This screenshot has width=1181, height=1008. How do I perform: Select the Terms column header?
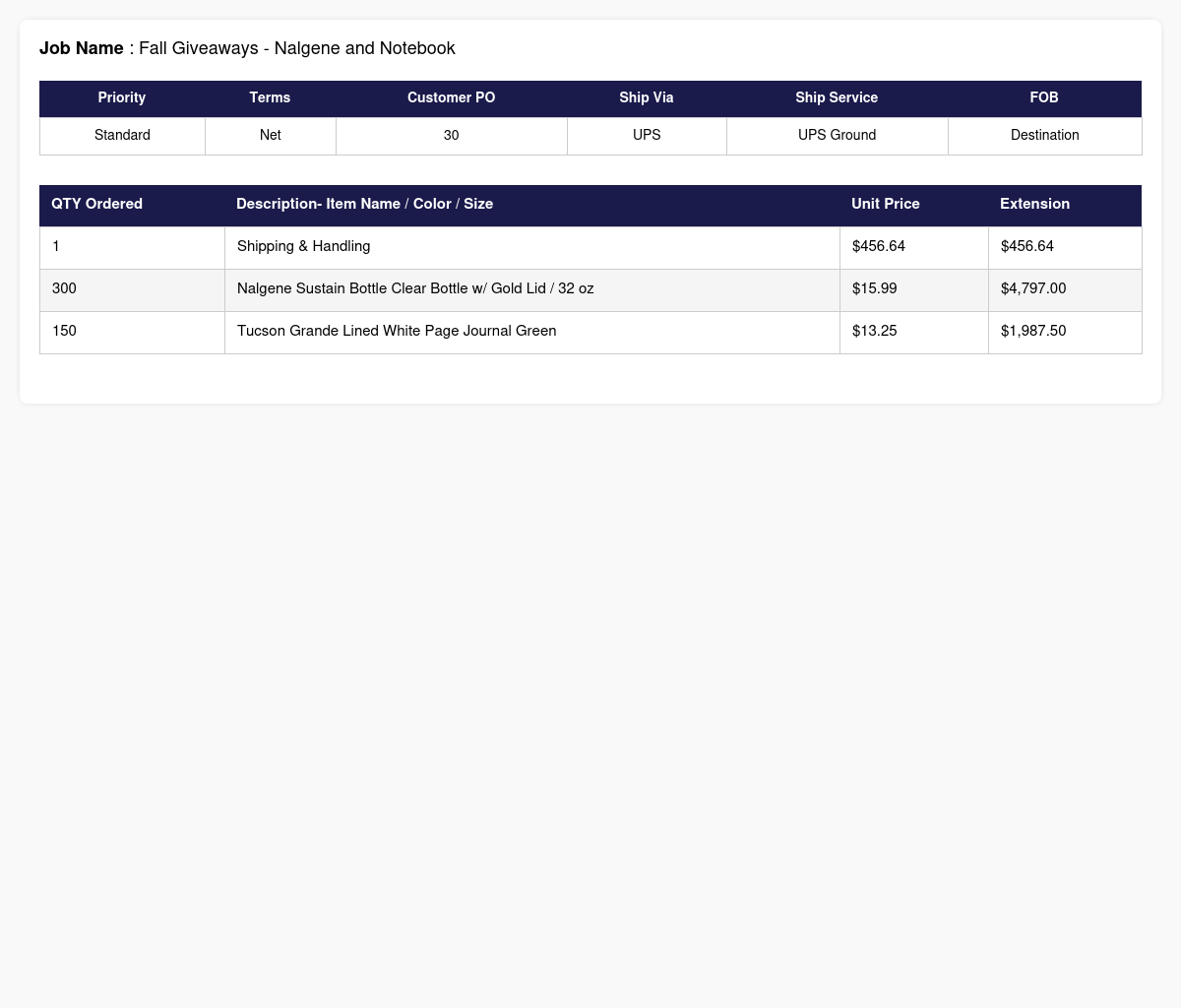pos(270,98)
